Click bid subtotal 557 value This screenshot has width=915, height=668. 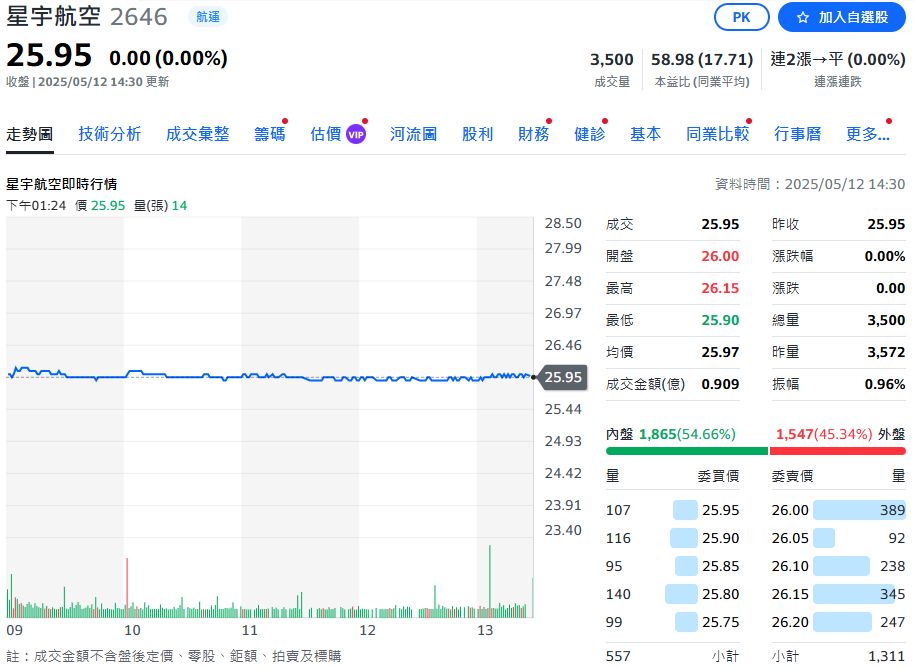(618, 656)
